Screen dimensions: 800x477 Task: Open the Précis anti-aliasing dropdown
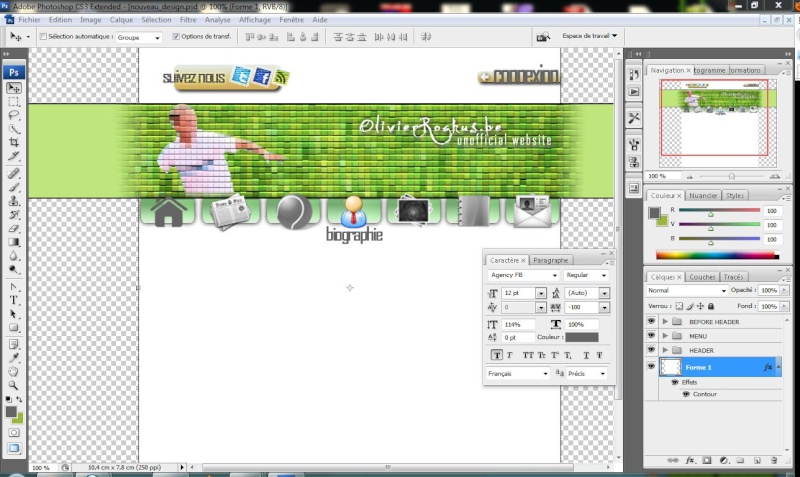click(x=587, y=373)
